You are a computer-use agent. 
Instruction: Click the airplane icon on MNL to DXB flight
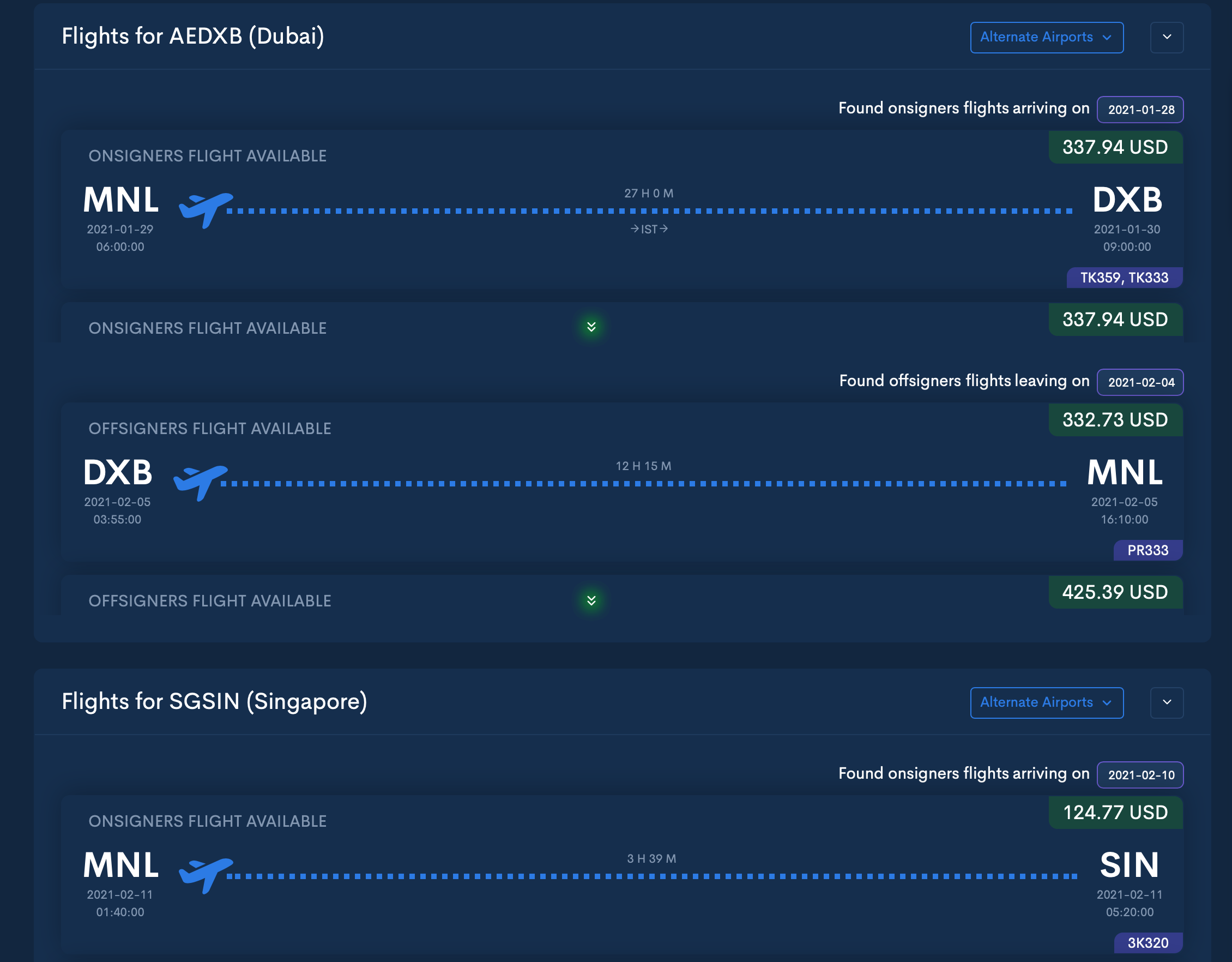pyautogui.click(x=206, y=209)
